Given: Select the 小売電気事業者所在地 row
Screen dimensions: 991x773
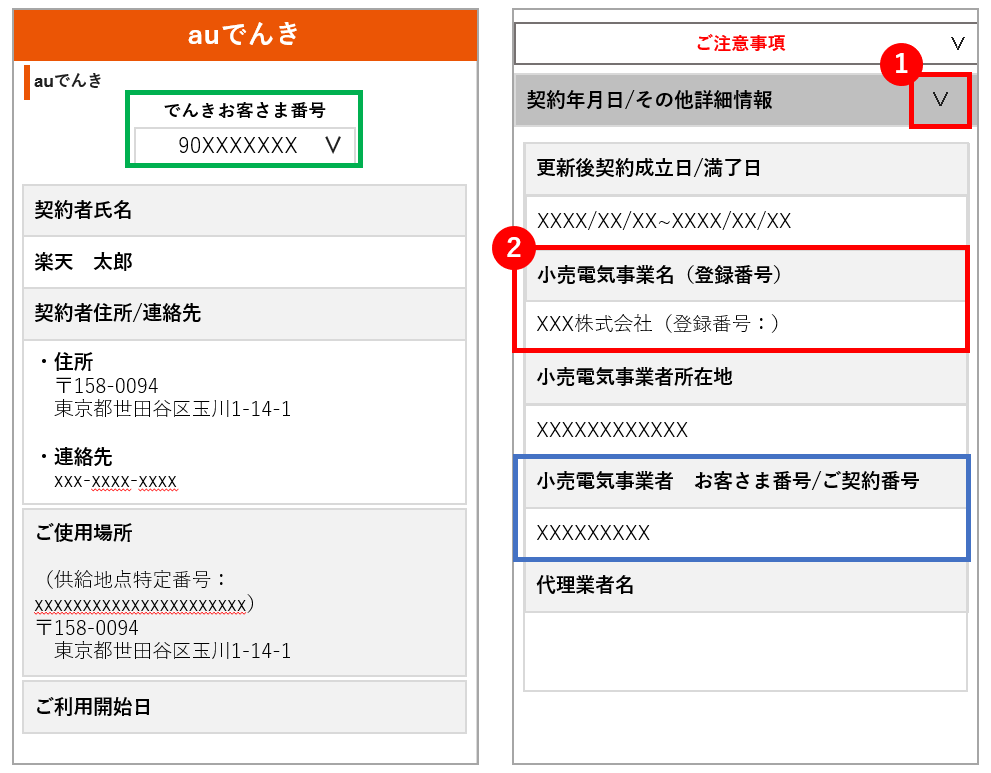Looking at the screenshot, I should (744, 379).
